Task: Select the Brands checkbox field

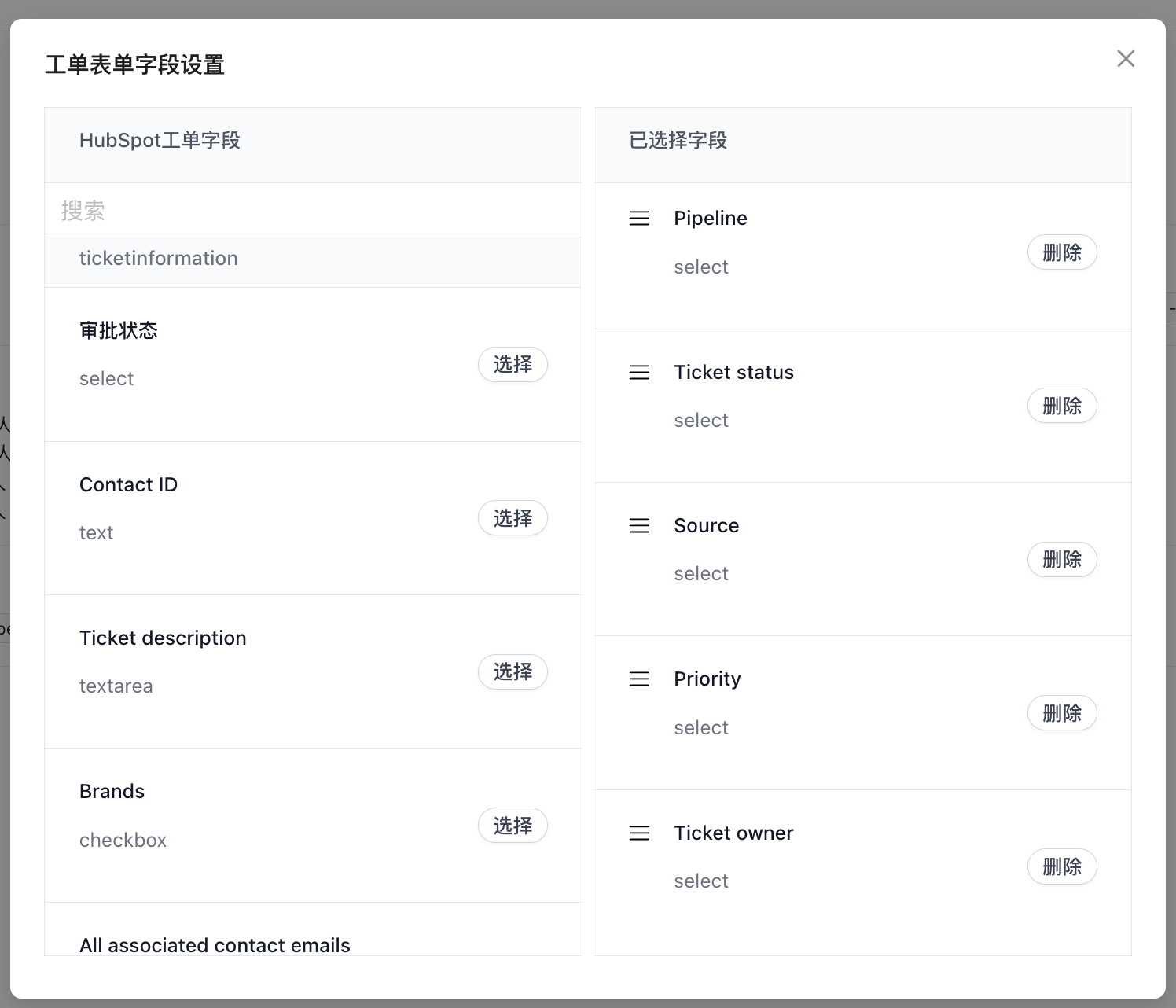Action: [513, 825]
